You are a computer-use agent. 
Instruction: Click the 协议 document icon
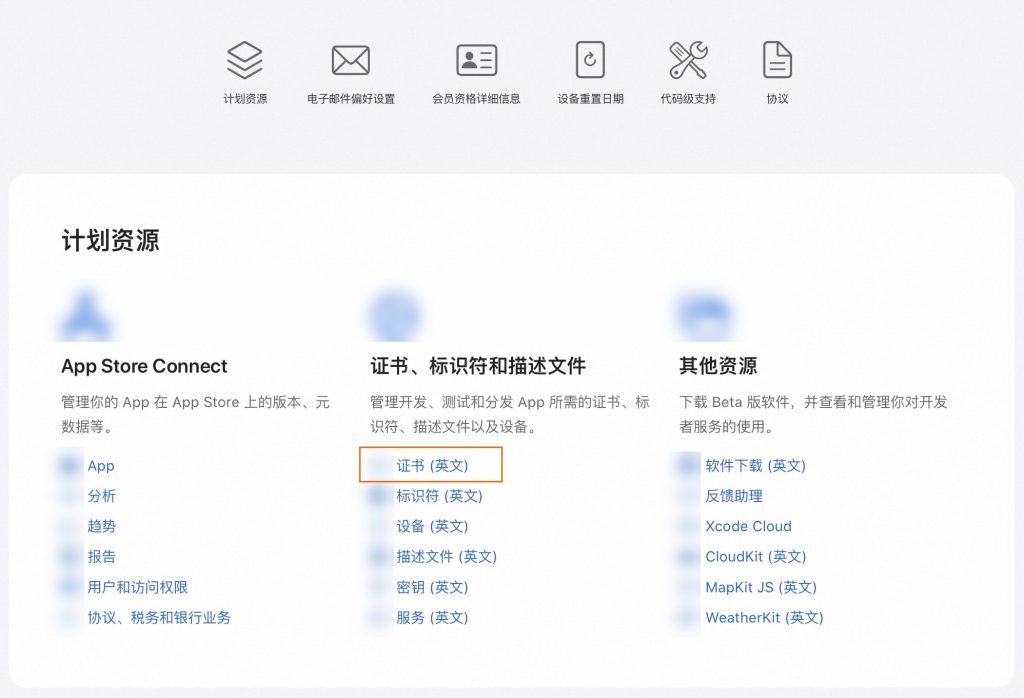click(x=777, y=57)
